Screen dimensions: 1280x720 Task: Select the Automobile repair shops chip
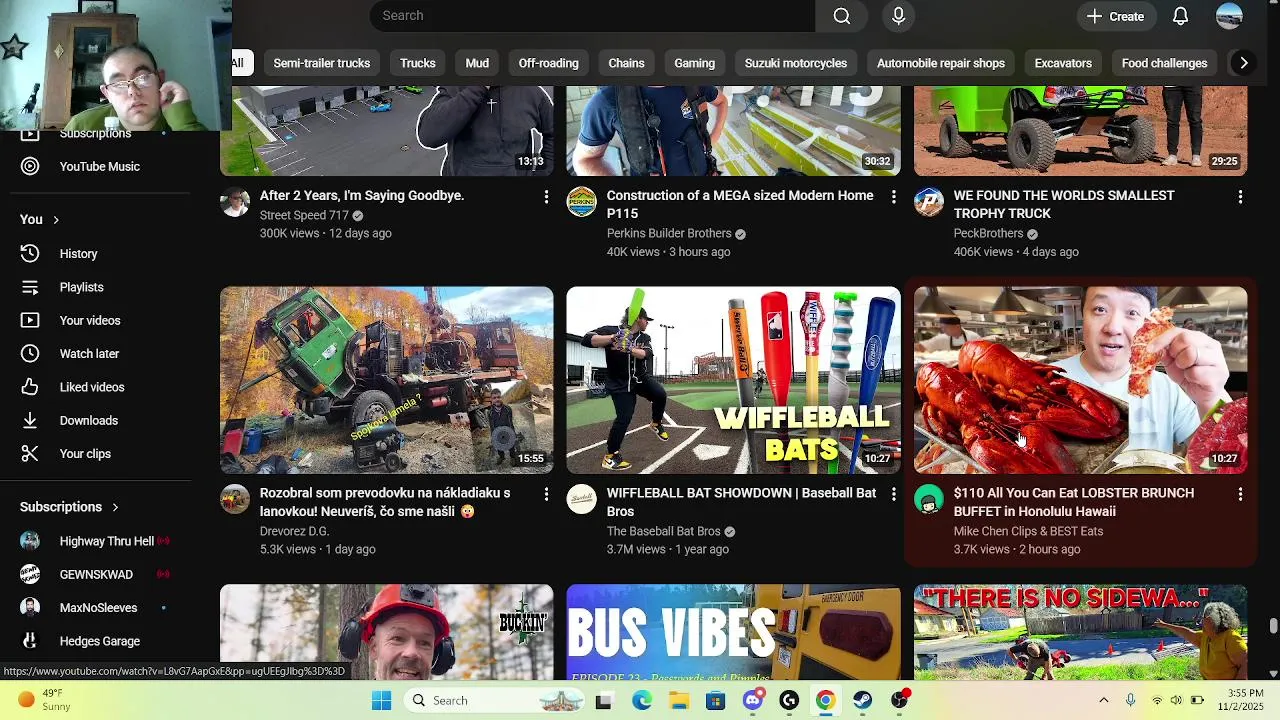tap(941, 63)
